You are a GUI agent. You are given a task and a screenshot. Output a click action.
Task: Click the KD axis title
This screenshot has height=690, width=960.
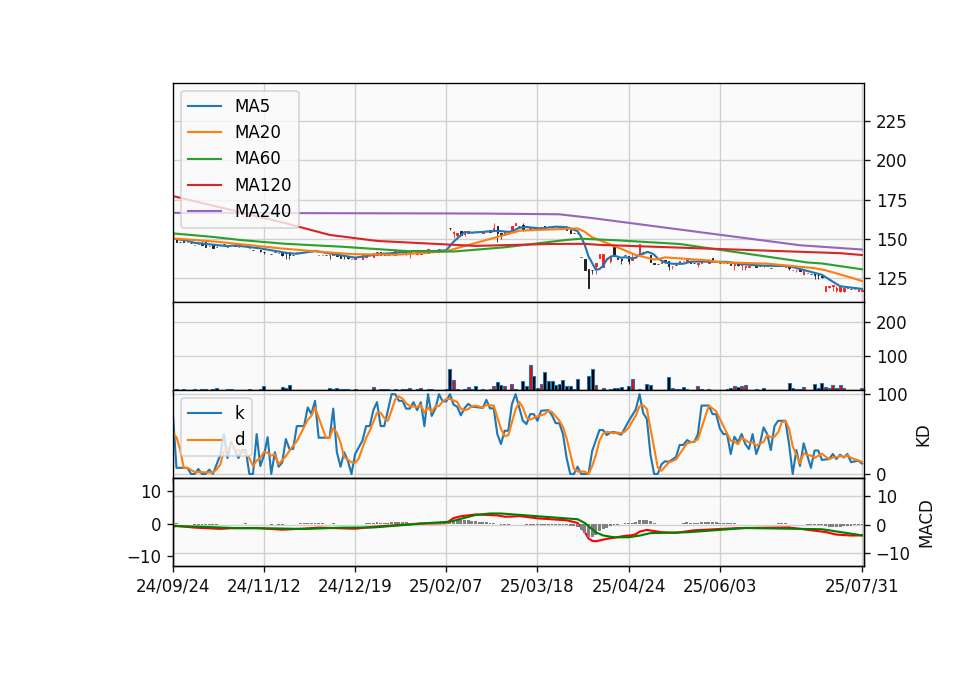pyautogui.click(x=923, y=436)
